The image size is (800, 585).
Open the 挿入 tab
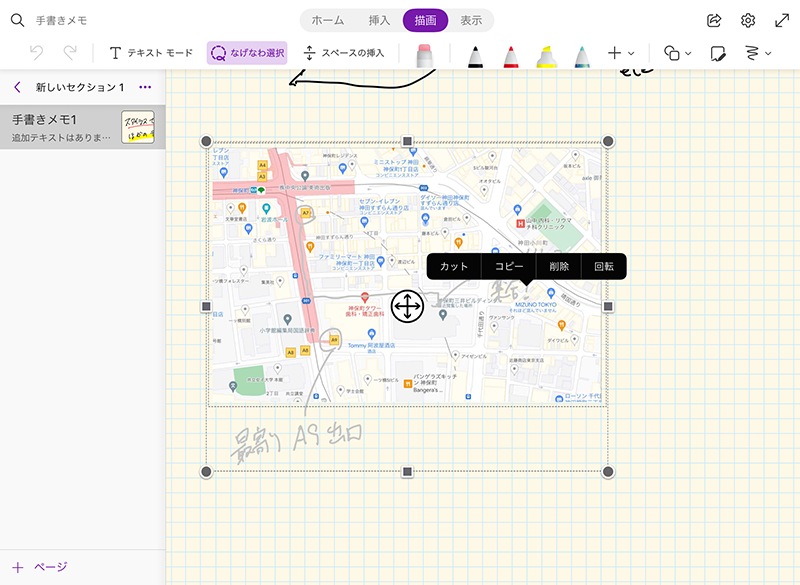point(379,20)
